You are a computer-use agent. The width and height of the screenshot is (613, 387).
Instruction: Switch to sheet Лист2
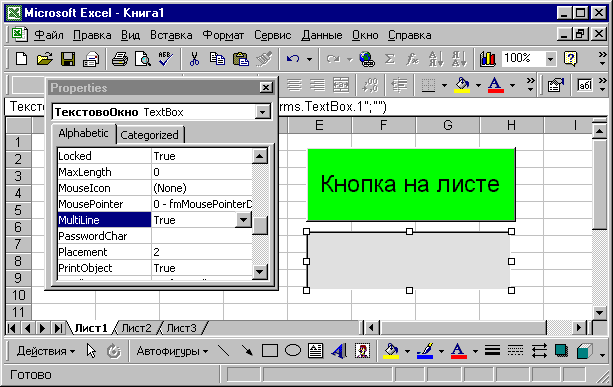point(136,328)
